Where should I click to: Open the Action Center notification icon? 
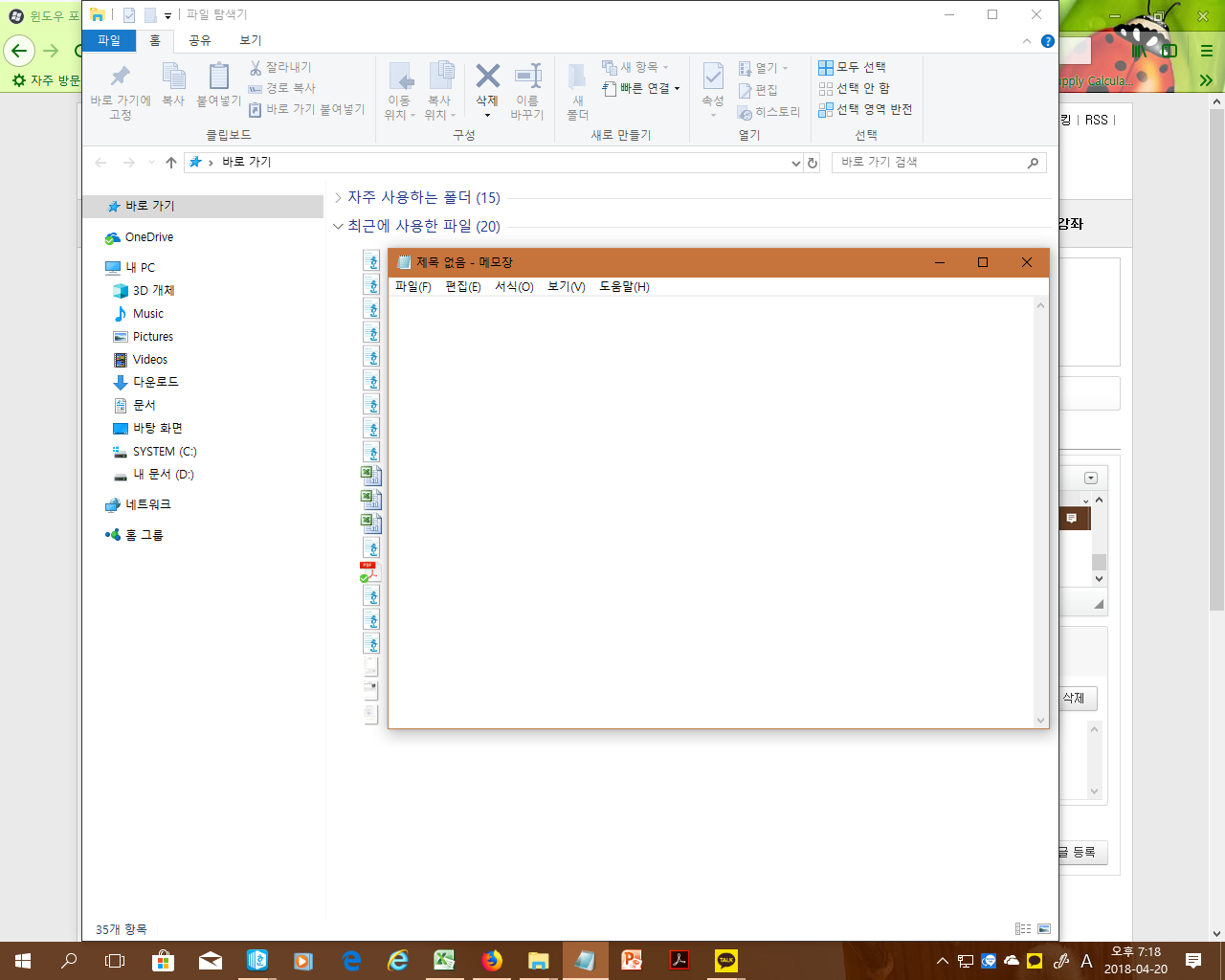(x=1193, y=960)
